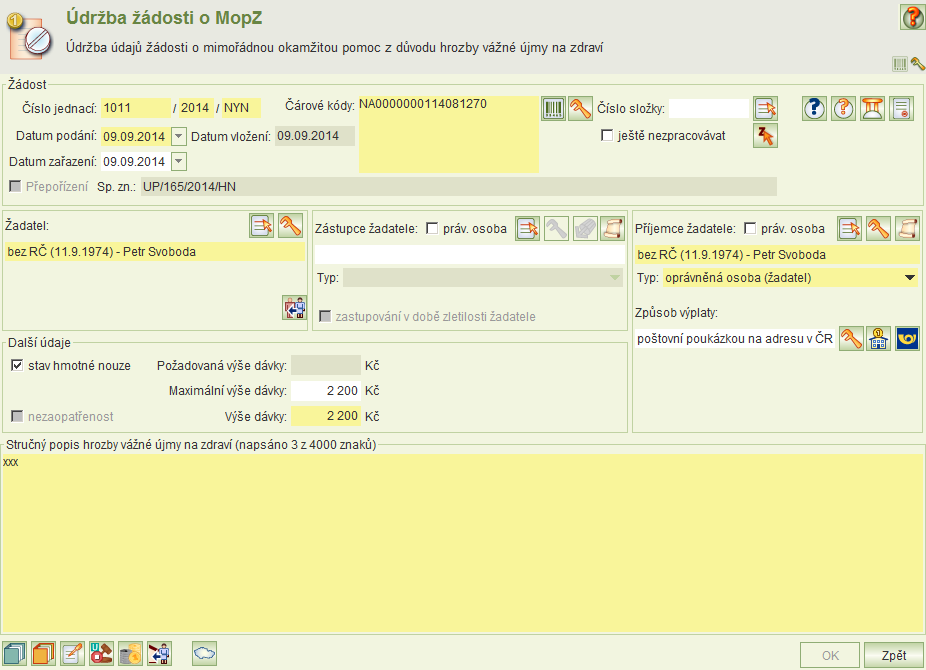Click the Čárové kódy text area
Viewport: 926px width, 670px height.
tap(449, 135)
